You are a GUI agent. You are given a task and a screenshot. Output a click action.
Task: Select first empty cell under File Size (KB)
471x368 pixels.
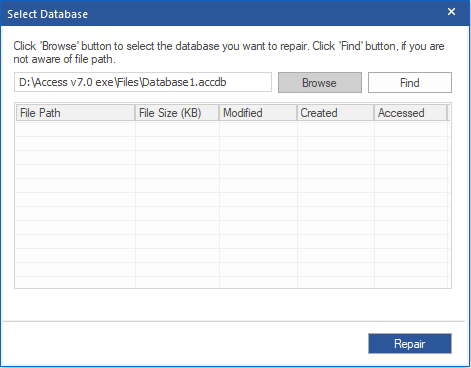click(177, 129)
